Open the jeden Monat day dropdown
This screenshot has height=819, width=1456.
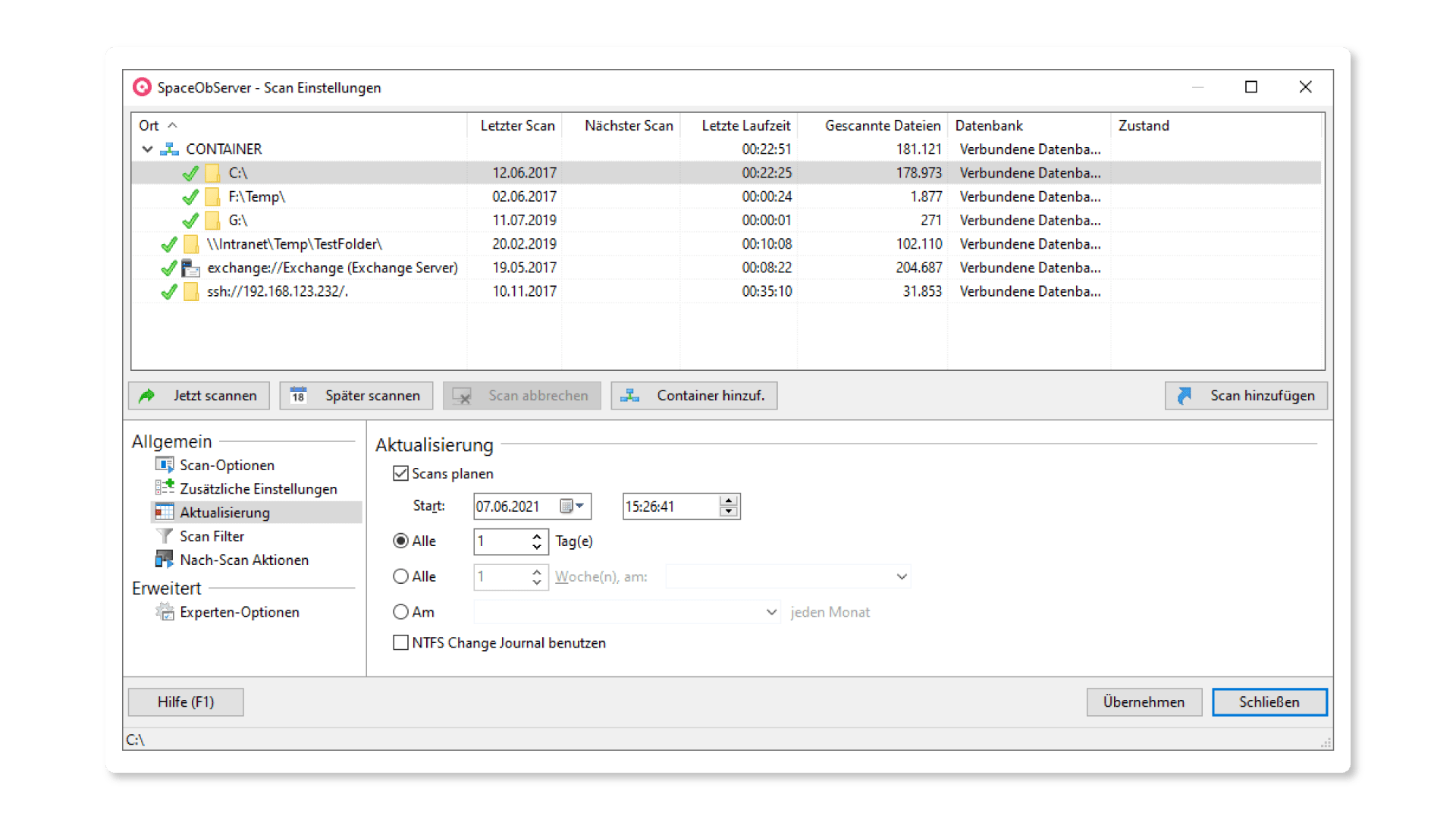coord(771,612)
